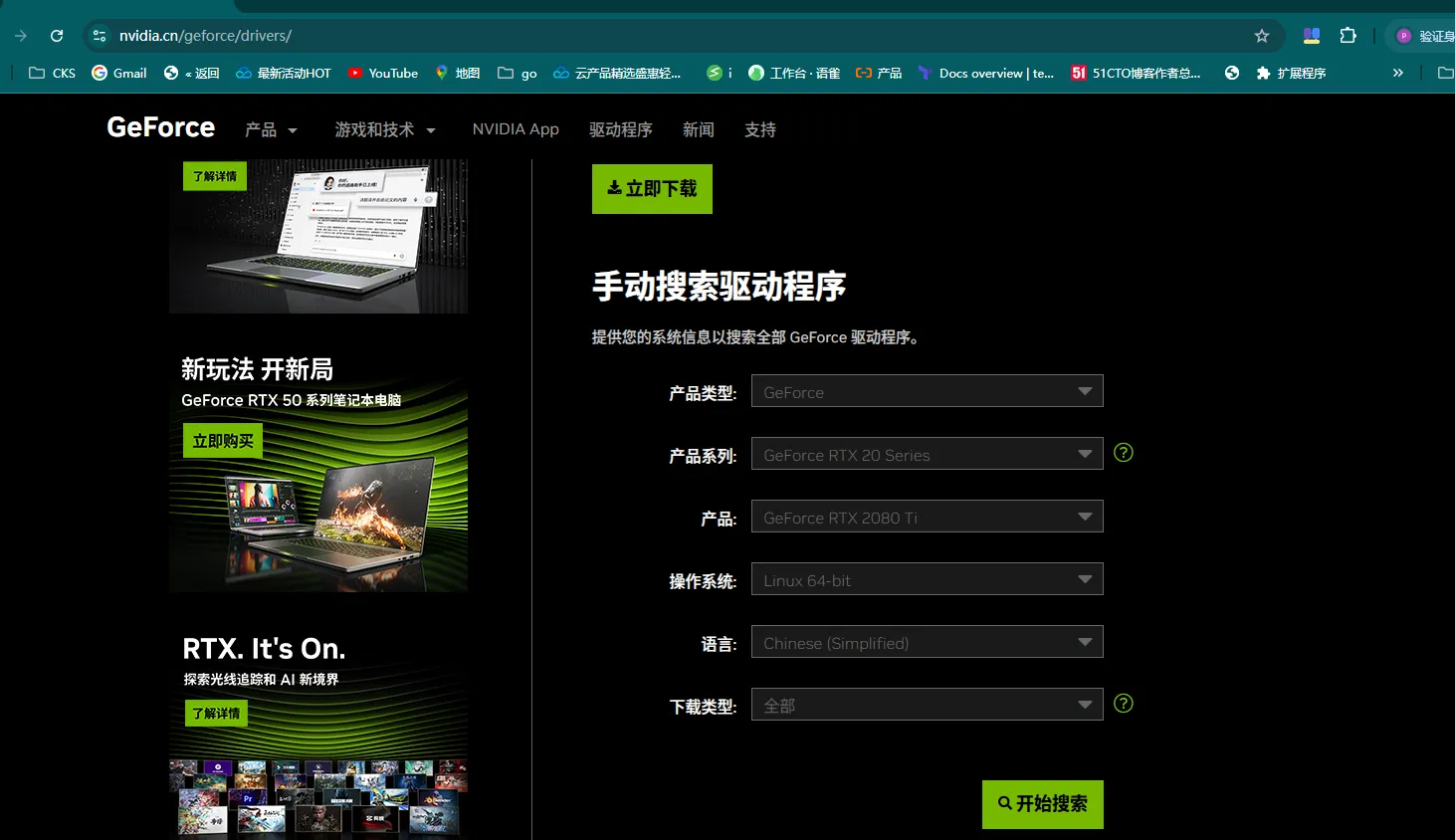The image size is (1455, 840).
Task: Open the tab groups icon in toolbar
Action: [1312, 36]
